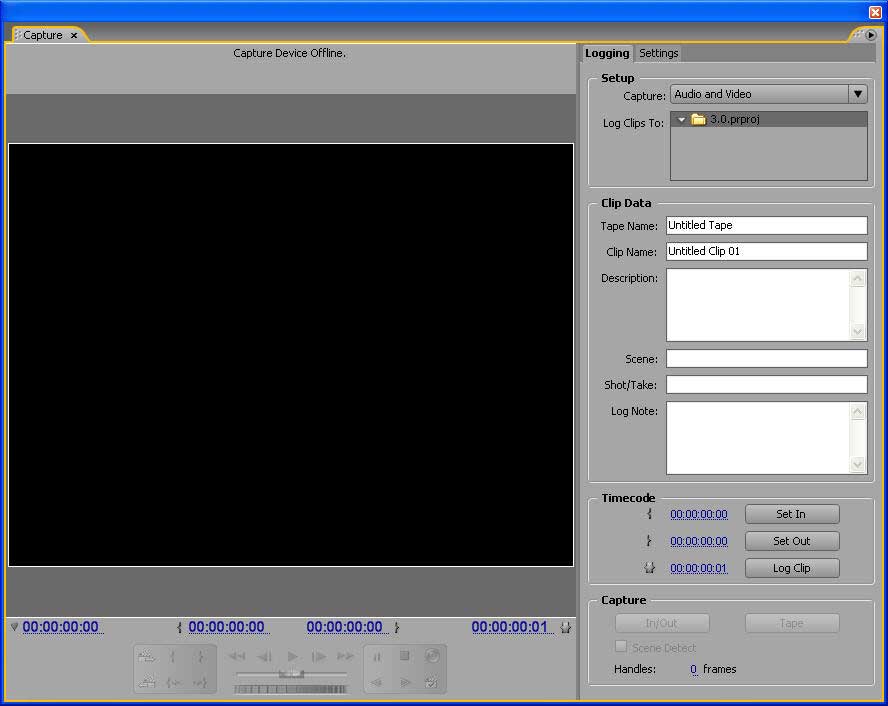This screenshot has height=706, width=888.
Task: Click the Set Out button
Action: click(x=792, y=541)
